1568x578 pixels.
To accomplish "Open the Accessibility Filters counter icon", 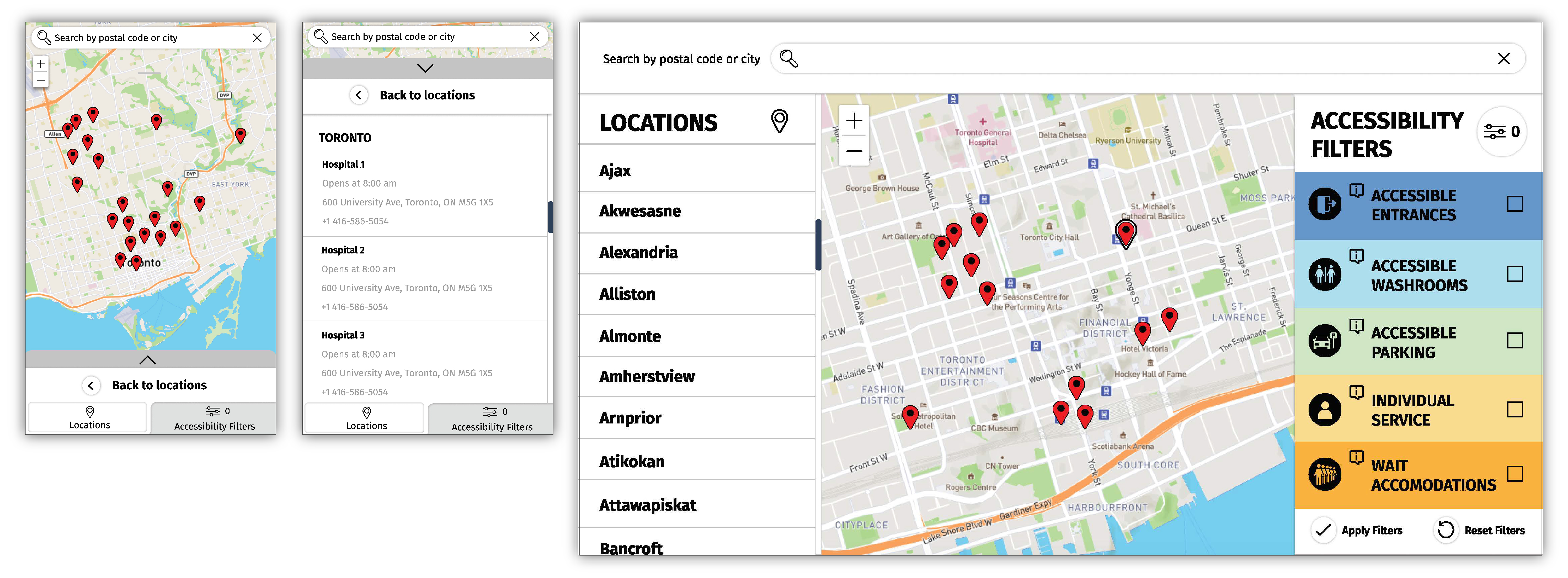I will 1501,131.
